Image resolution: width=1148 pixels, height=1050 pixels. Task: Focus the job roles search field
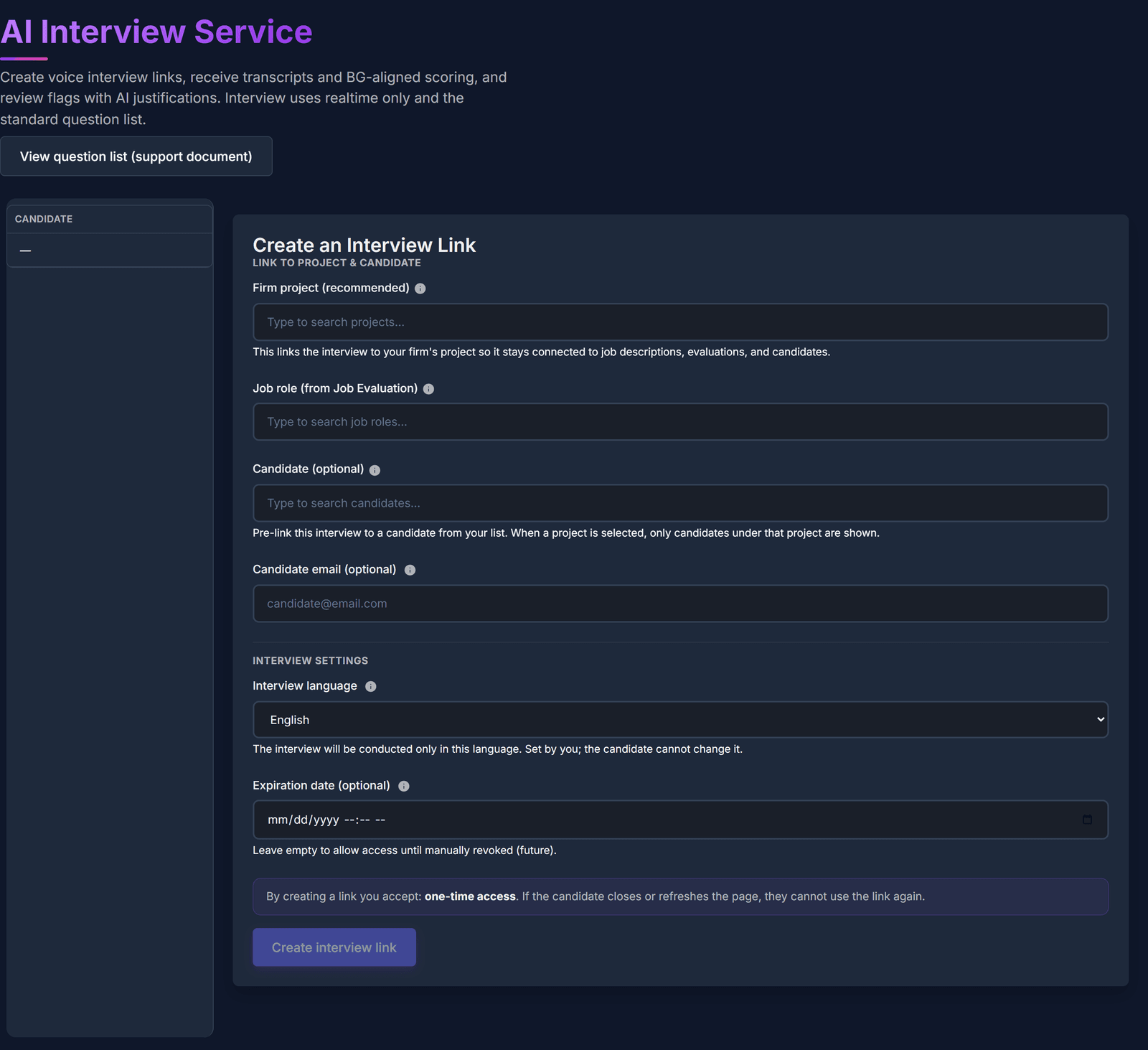click(x=680, y=422)
